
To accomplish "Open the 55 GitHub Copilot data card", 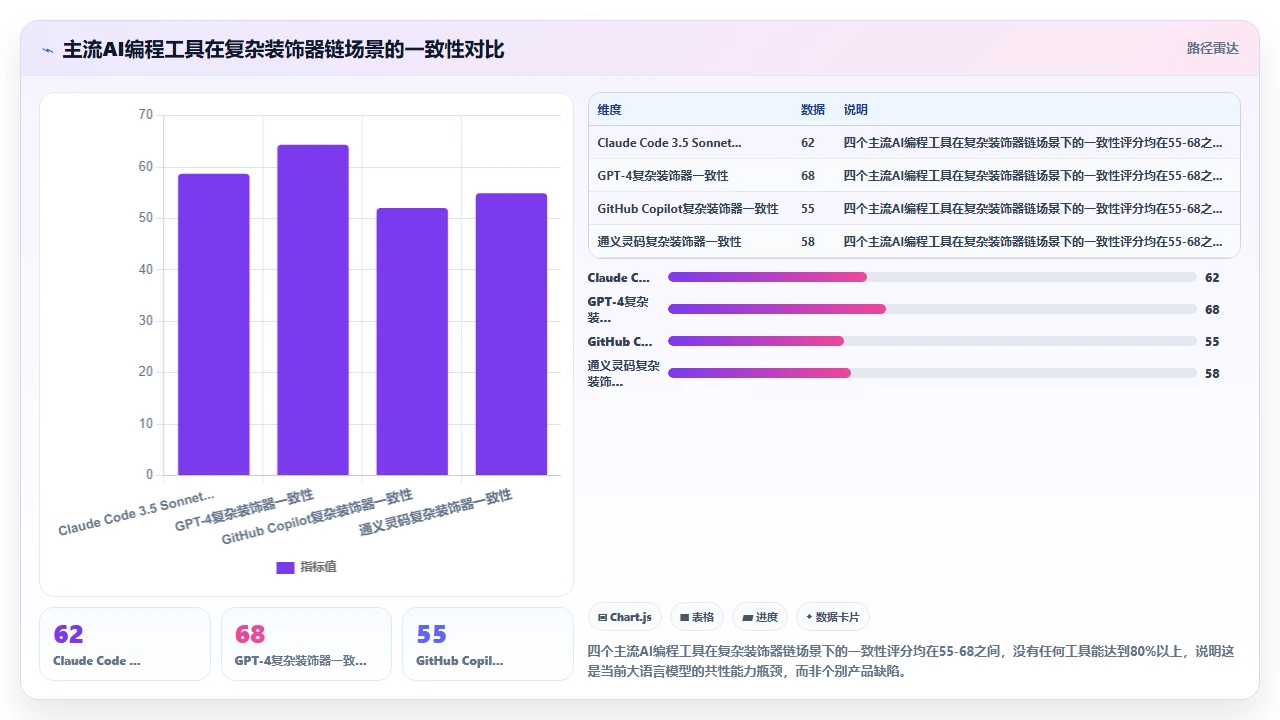I will coord(488,644).
